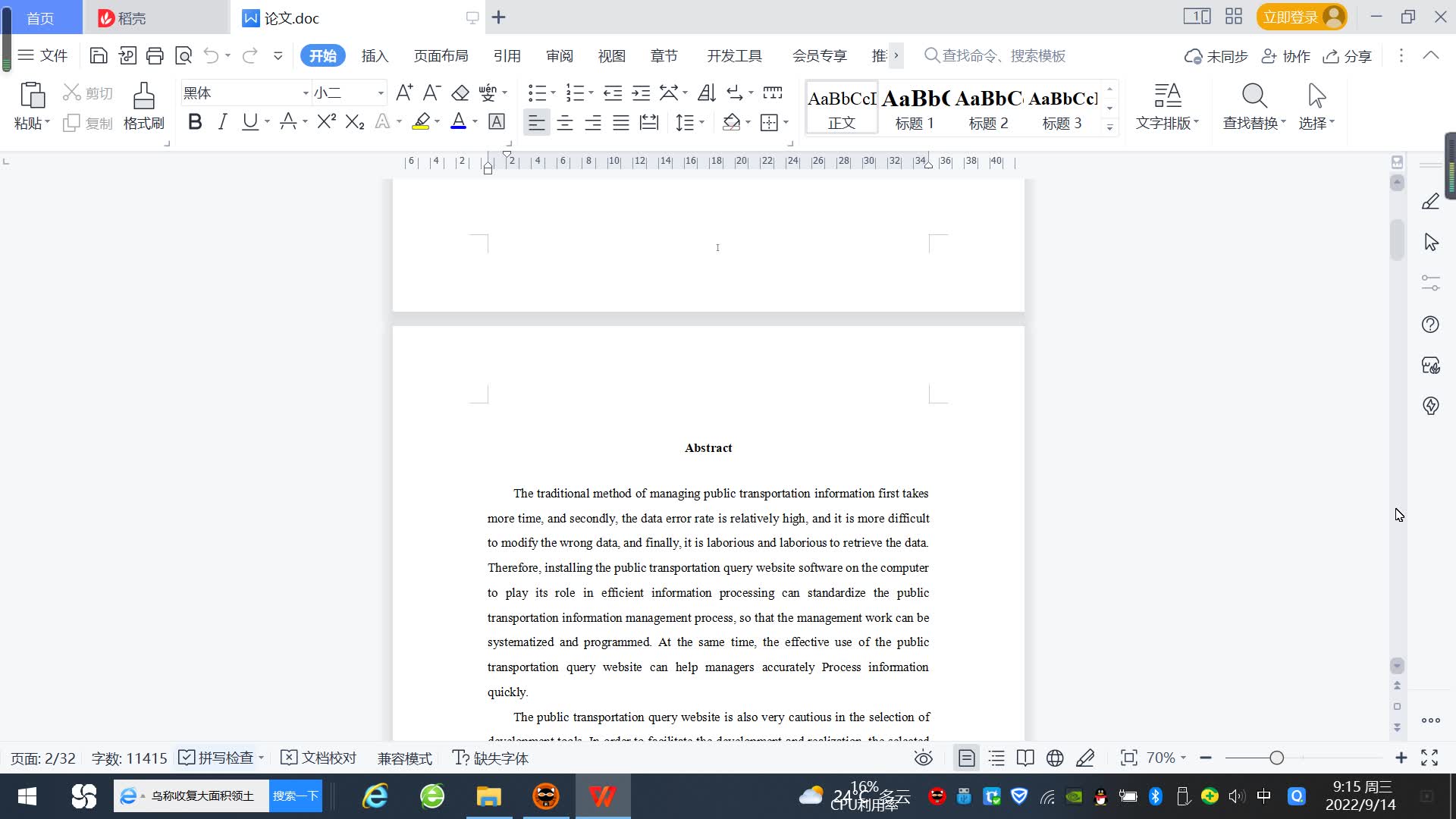
Task: Toggle Underline formatting
Action: click(x=249, y=121)
